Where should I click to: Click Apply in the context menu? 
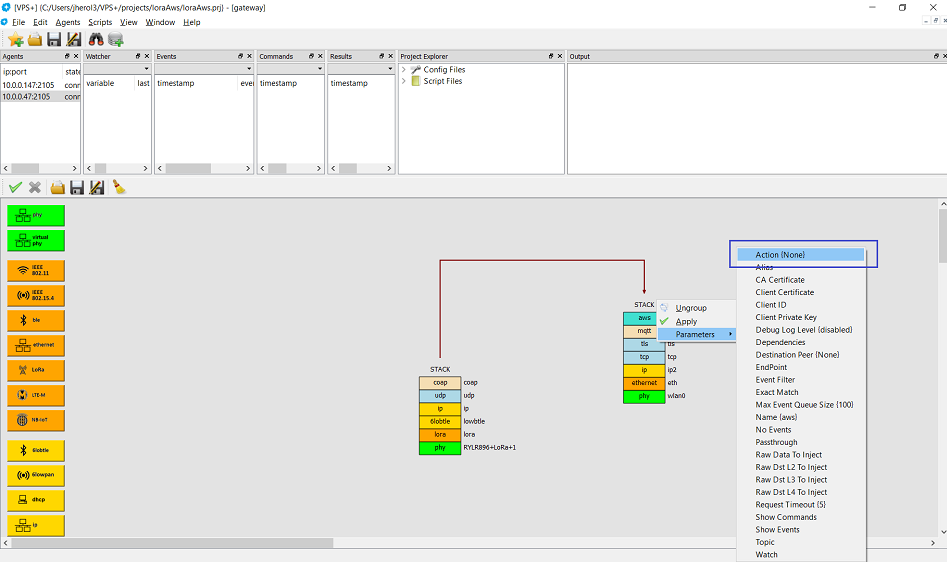[x=686, y=321]
